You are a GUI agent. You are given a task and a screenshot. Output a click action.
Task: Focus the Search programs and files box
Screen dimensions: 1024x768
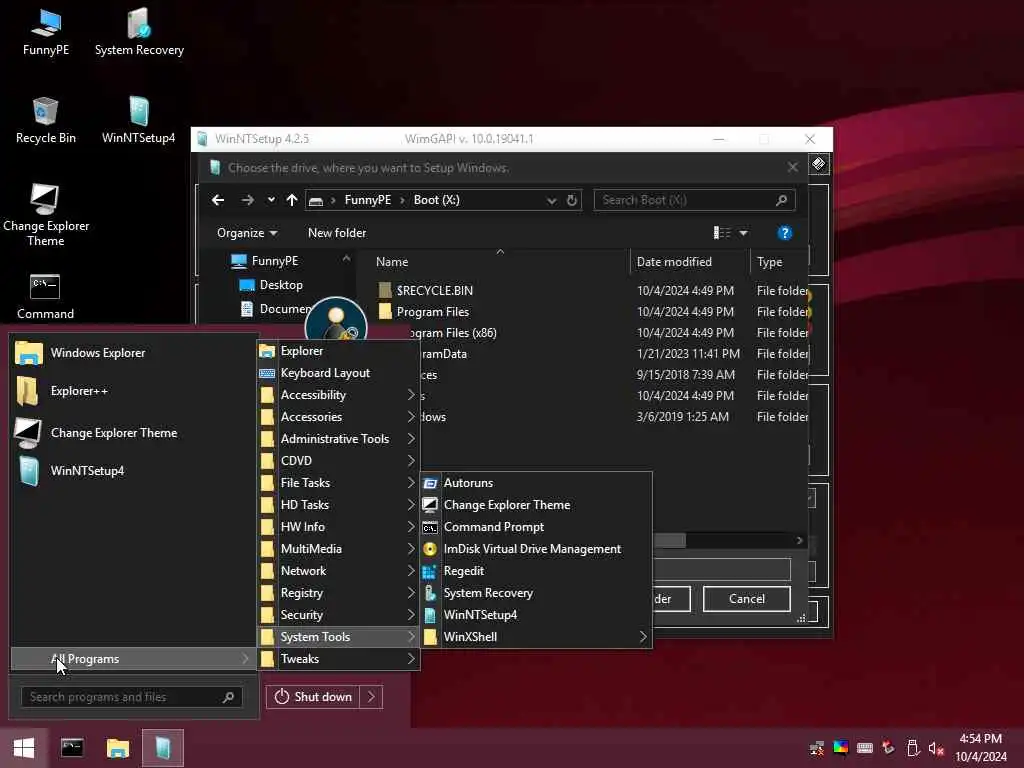pos(132,697)
